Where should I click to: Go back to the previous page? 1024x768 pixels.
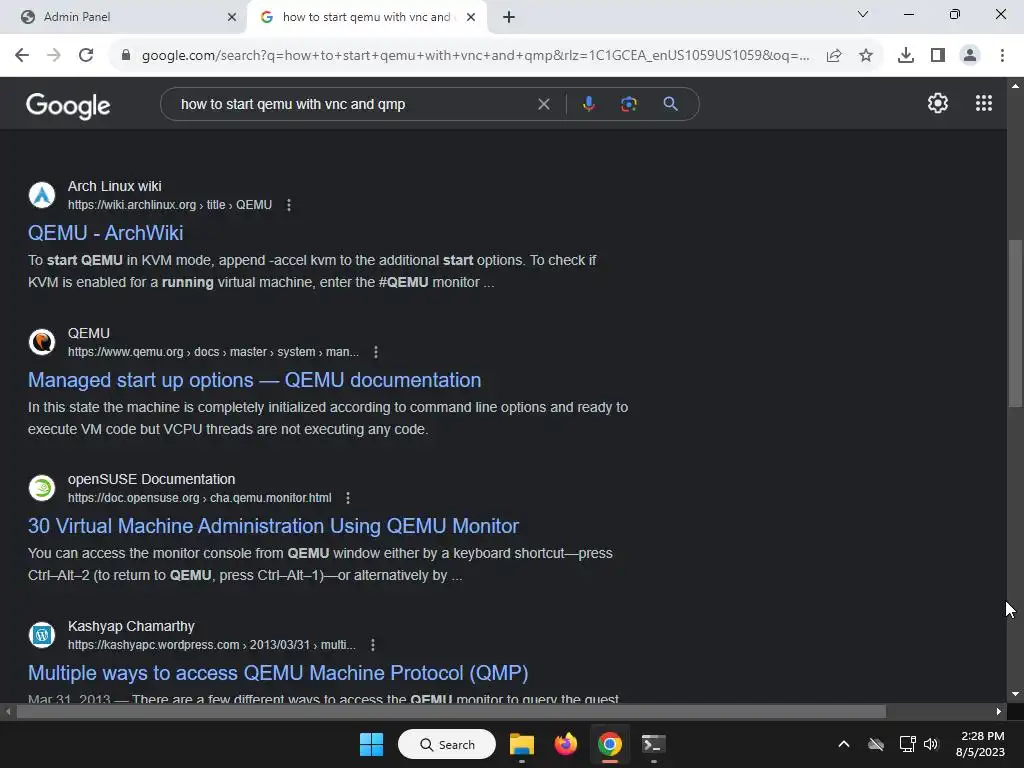tap(22, 55)
